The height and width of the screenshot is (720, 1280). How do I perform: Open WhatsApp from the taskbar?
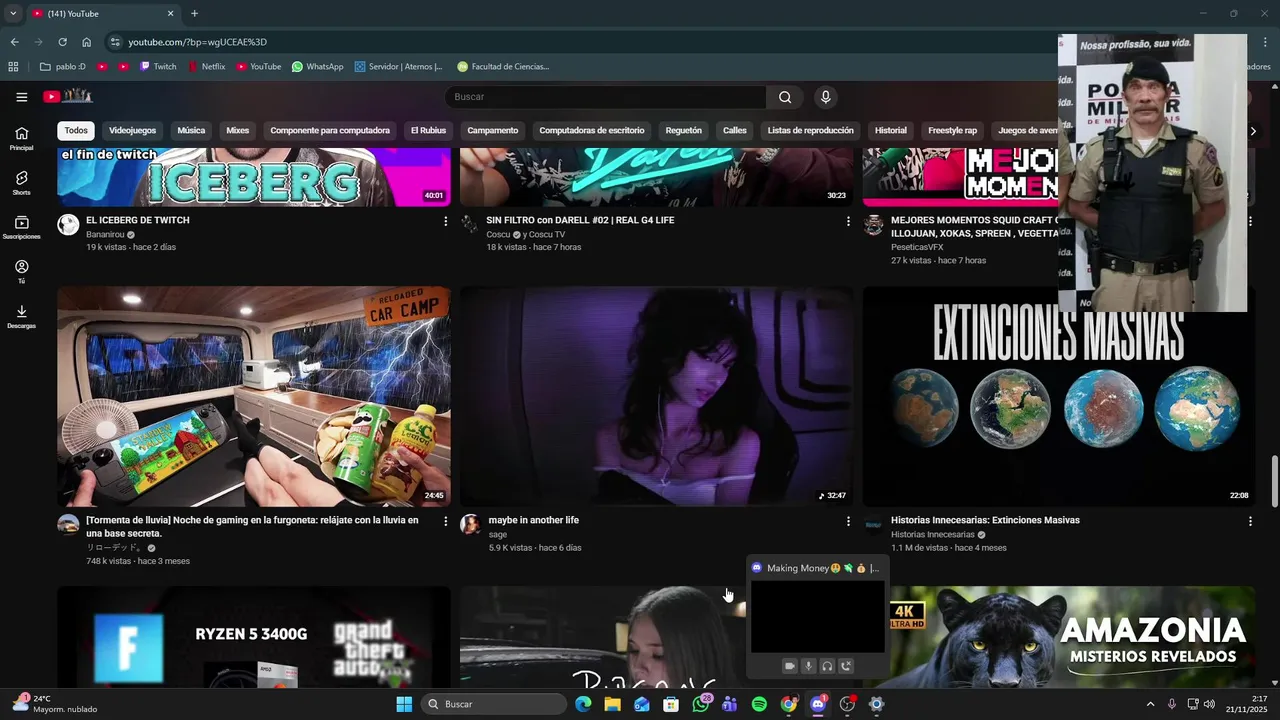(701, 704)
